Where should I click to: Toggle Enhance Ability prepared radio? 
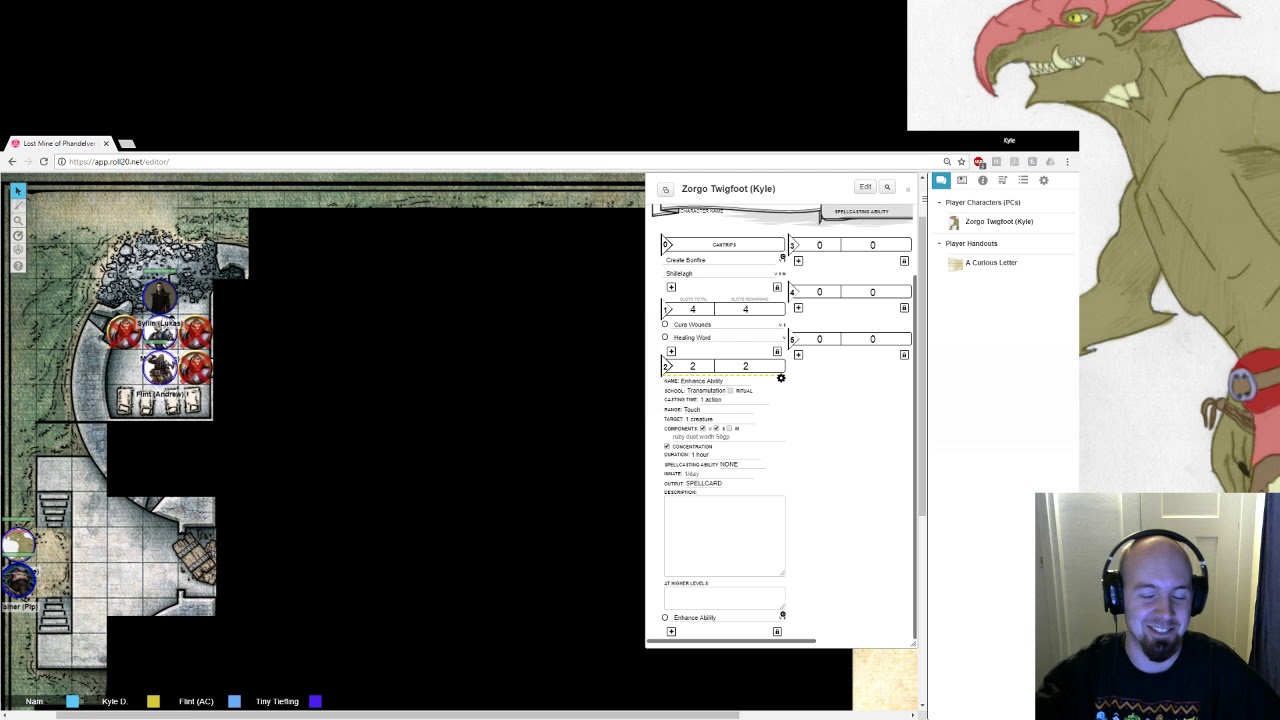pyautogui.click(x=665, y=617)
